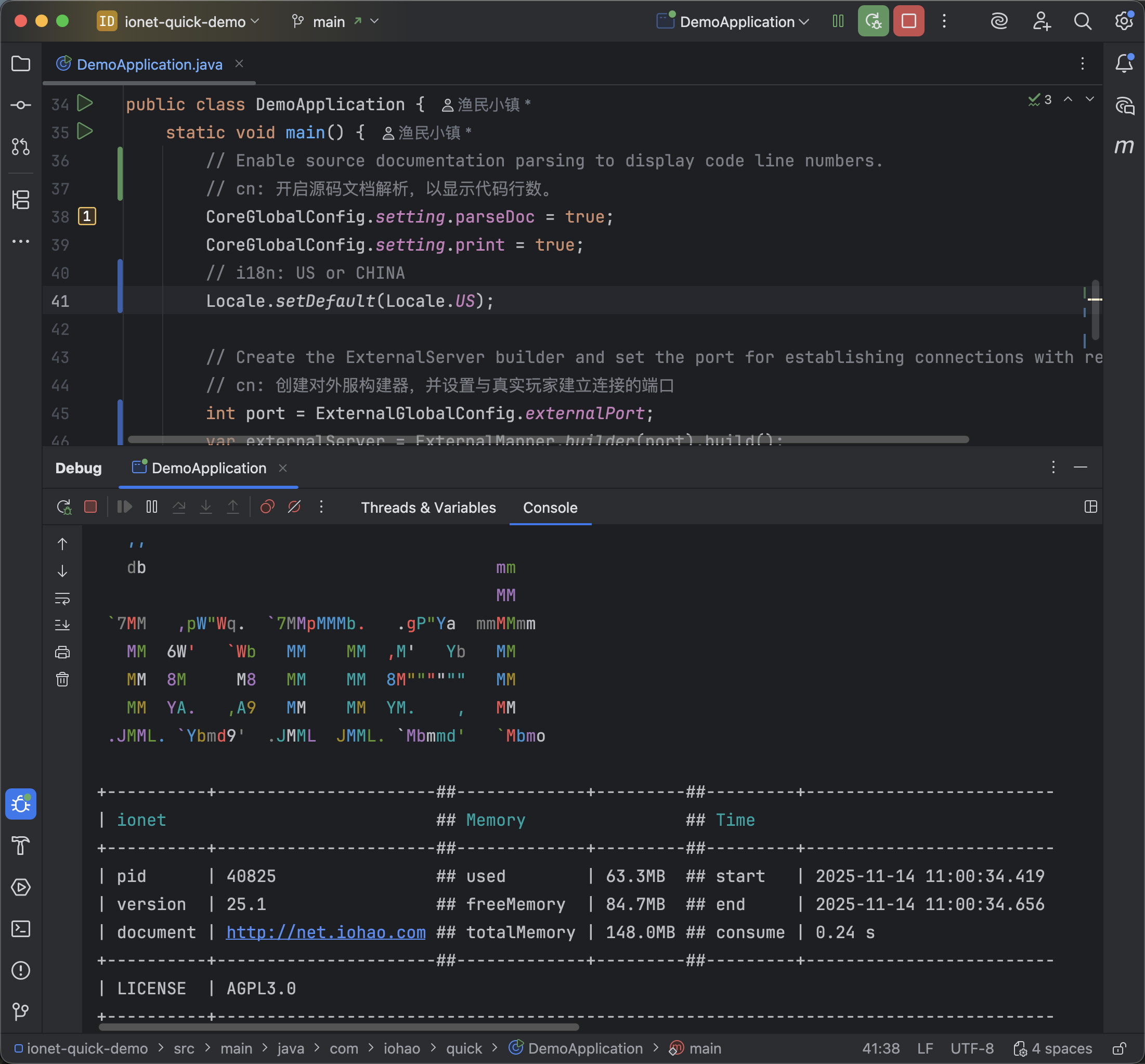
Task: Click the UTF-8 encoding in status bar
Action: coord(972,1048)
